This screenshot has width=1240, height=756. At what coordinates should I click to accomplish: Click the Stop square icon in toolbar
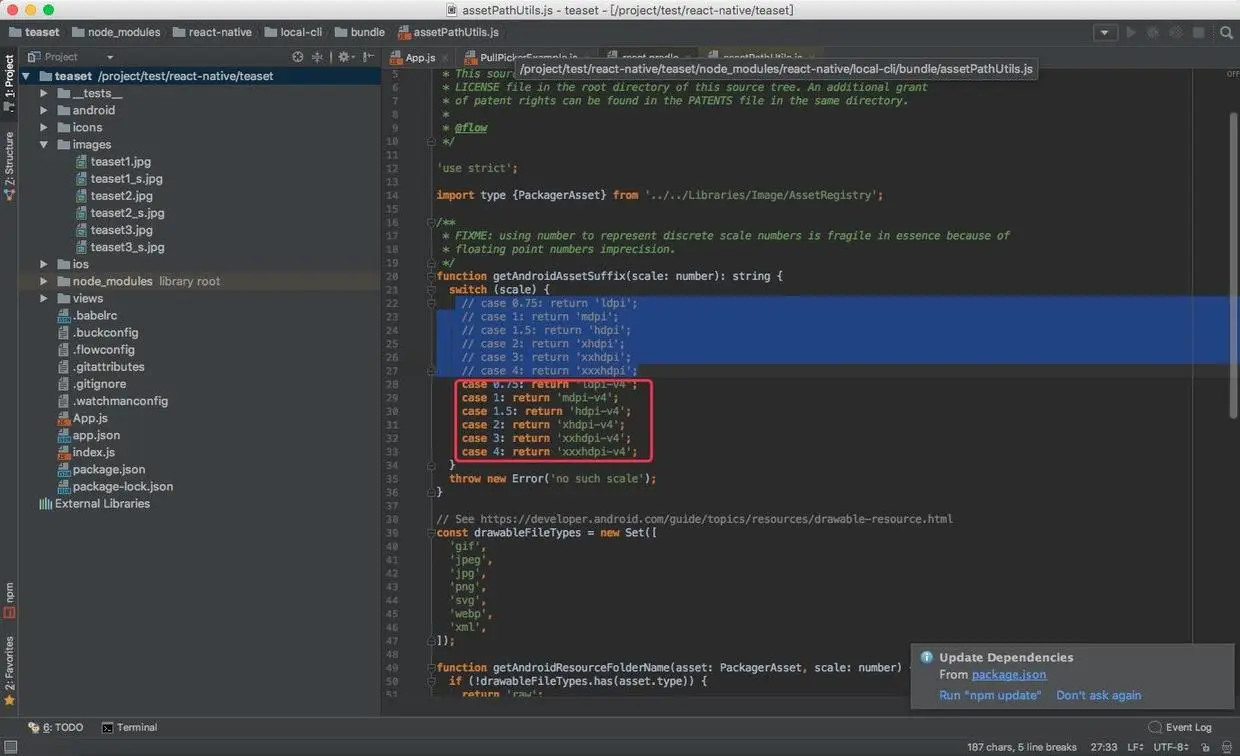point(1198,32)
